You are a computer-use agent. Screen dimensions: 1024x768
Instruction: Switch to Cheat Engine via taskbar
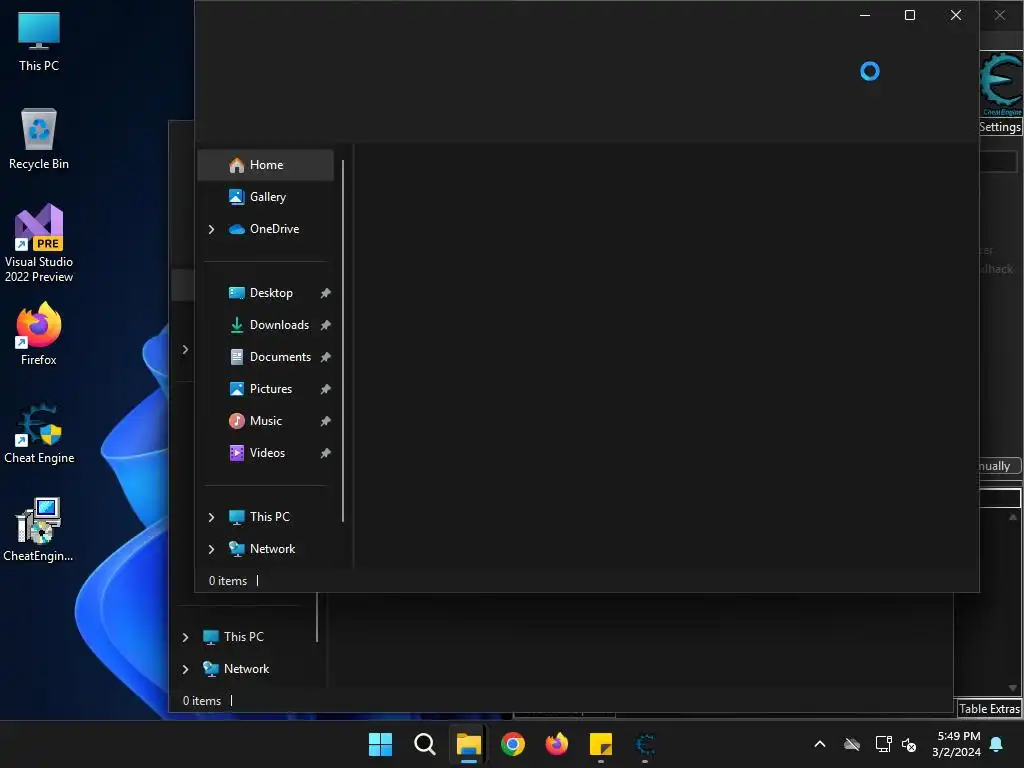coord(645,744)
